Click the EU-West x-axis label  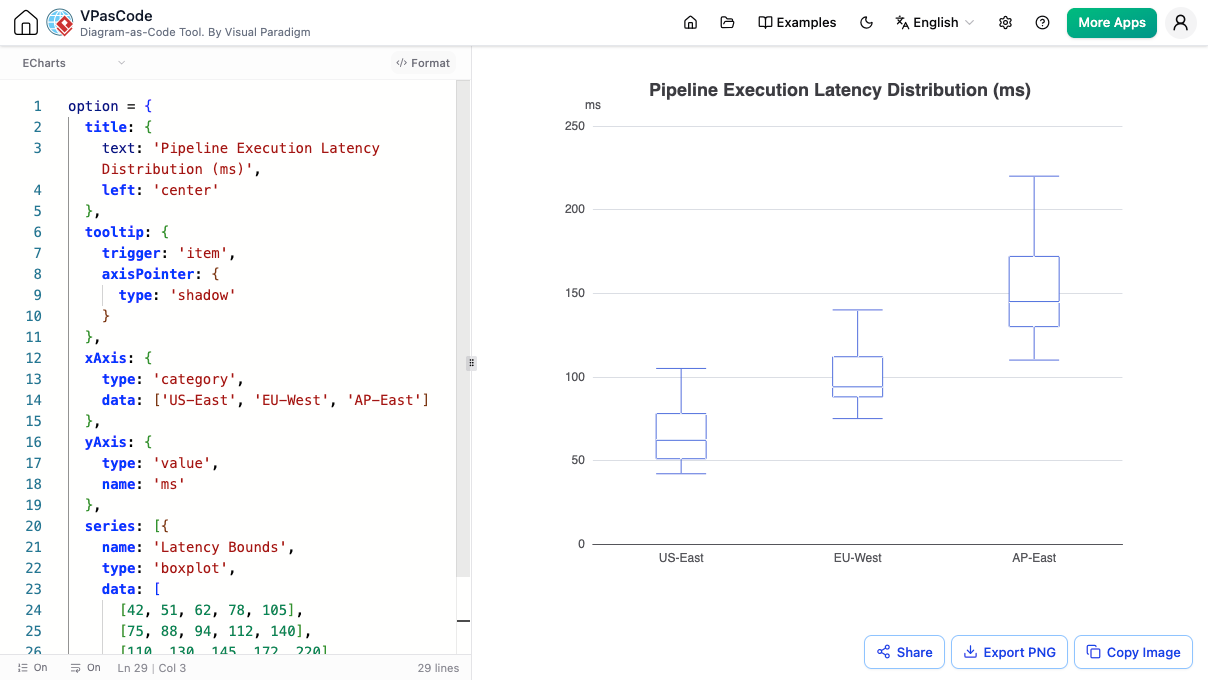858,558
